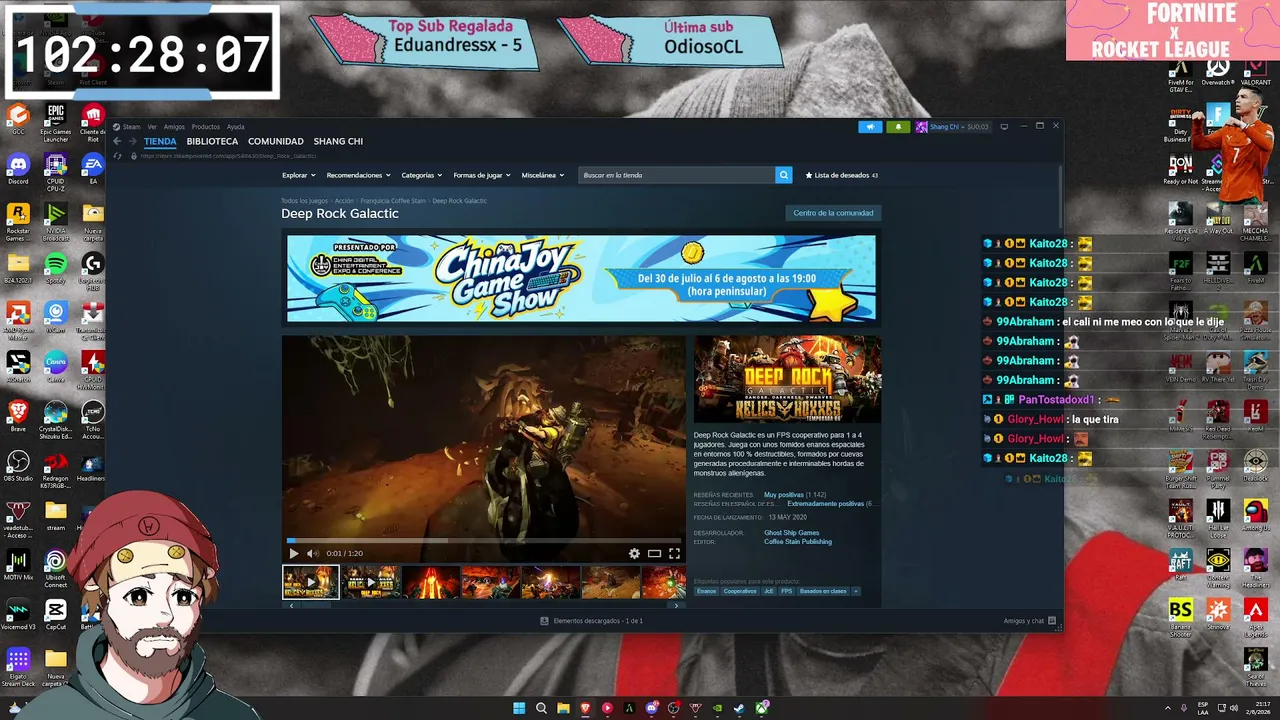Open the 'Formas de jugar' dropdown

[481, 175]
